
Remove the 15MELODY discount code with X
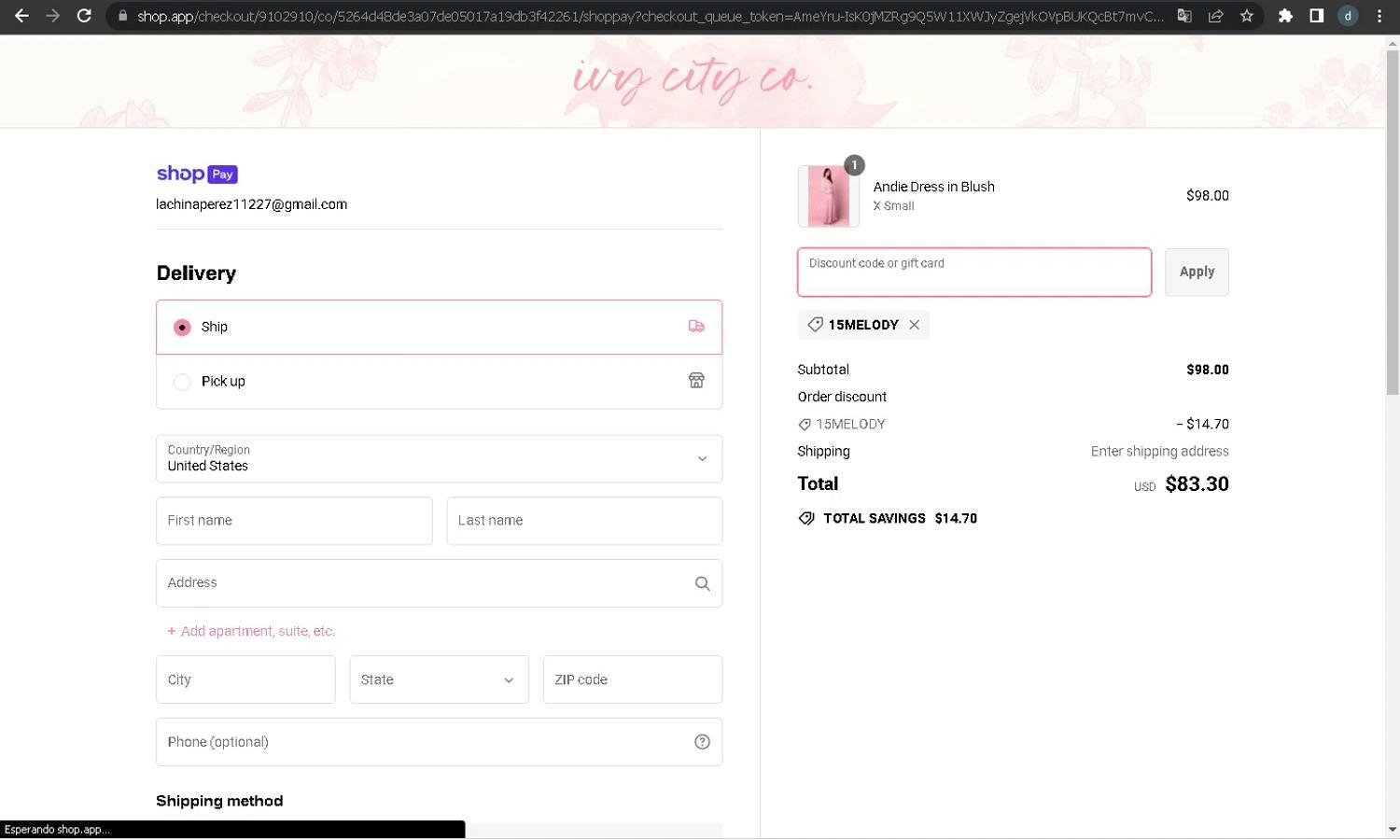click(x=915, y=325)
